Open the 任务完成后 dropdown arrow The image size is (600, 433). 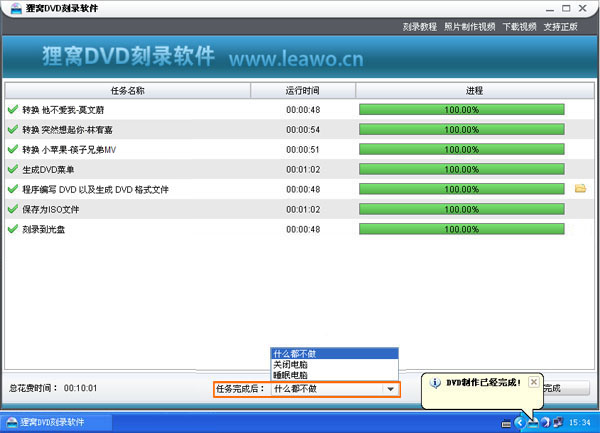point(390,389)
